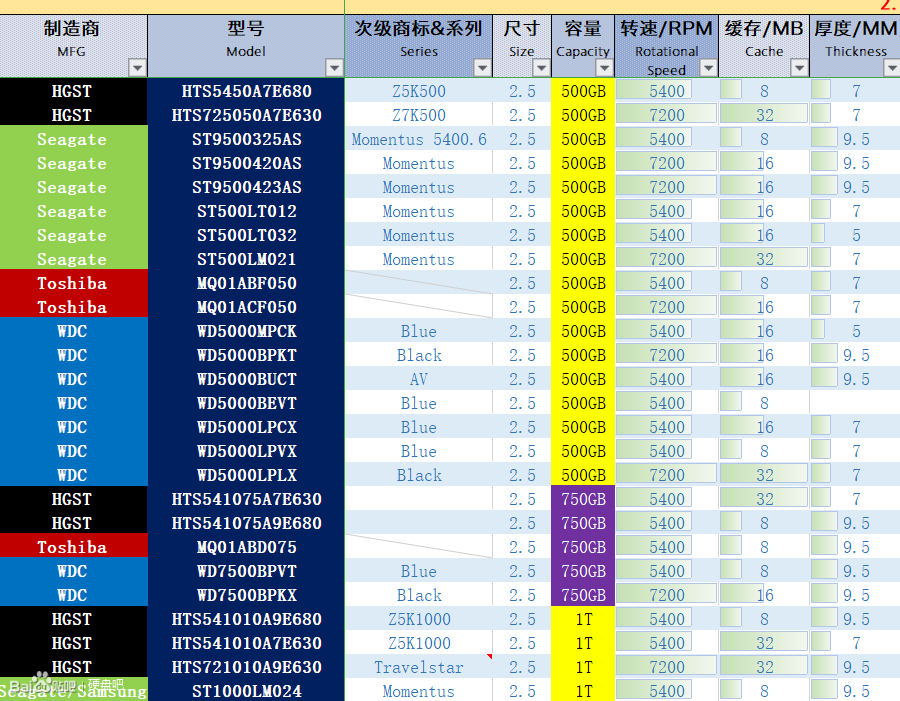Click the WD5000LPVX model cell

[246, 451]
